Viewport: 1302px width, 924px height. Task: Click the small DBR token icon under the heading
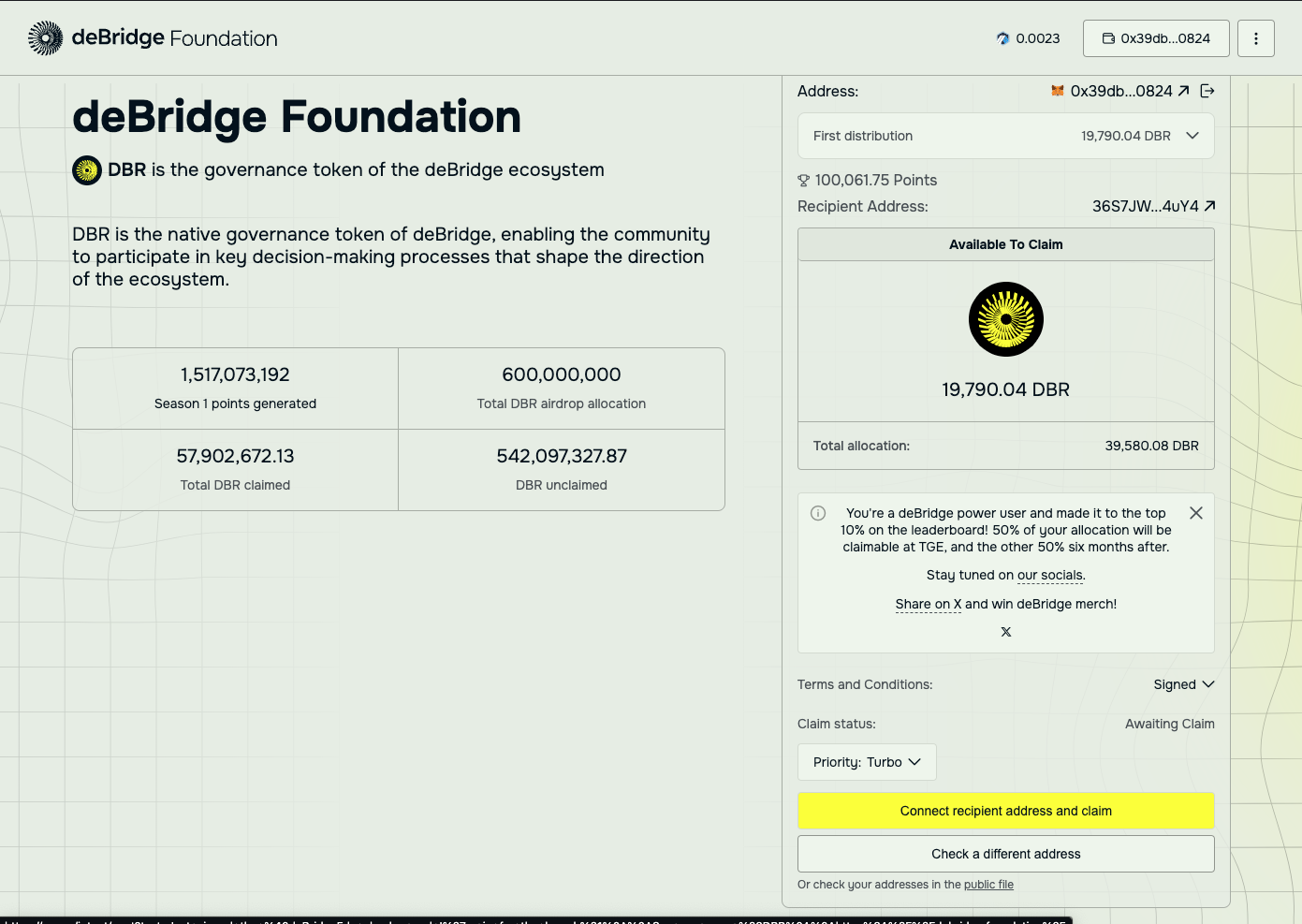[87, 170]
